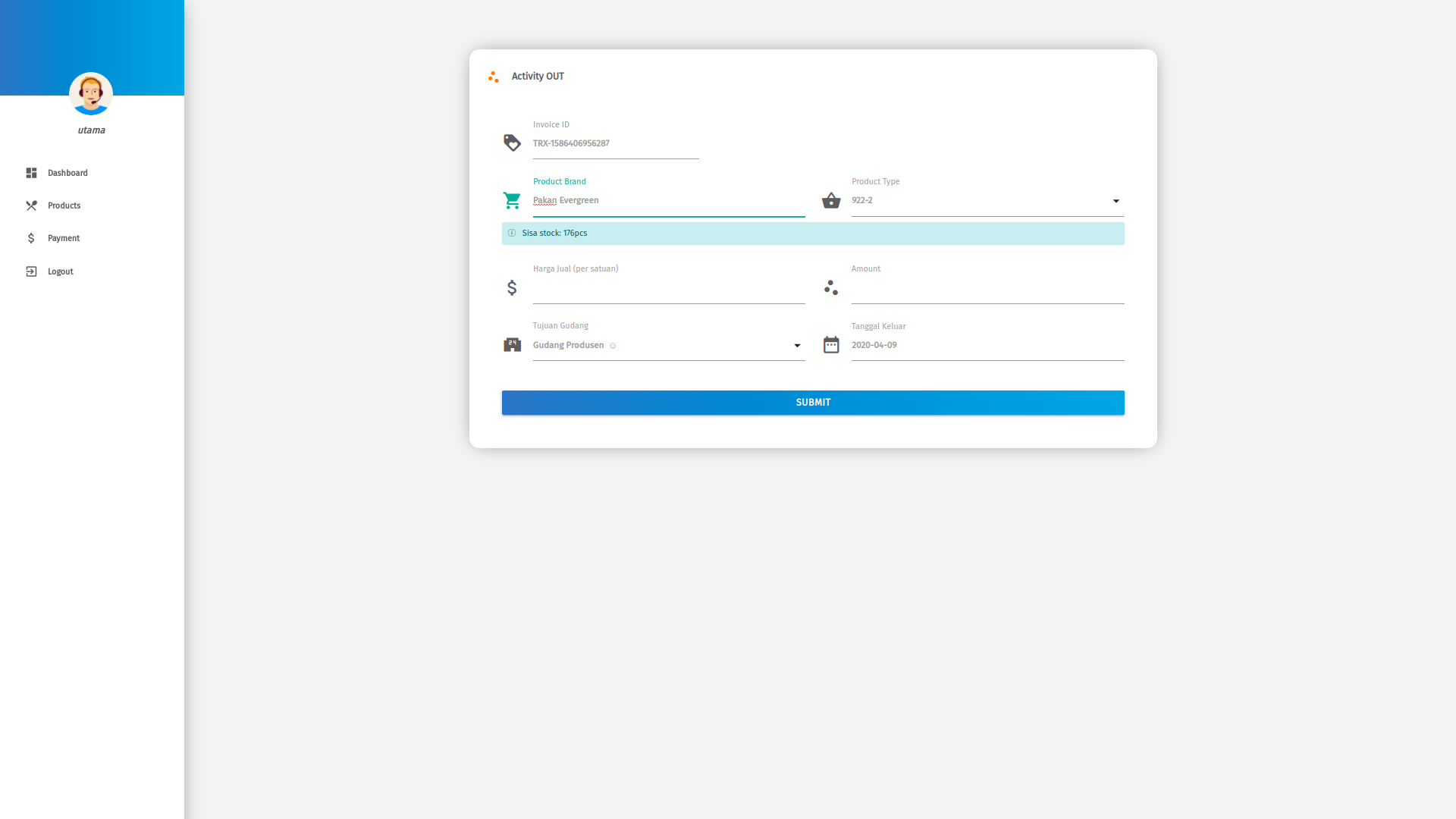This screenshot has width=1456, height=819.
Task: Click the calendar icon beside Tanggal Keluar
Action: click(x=831, y=345)
